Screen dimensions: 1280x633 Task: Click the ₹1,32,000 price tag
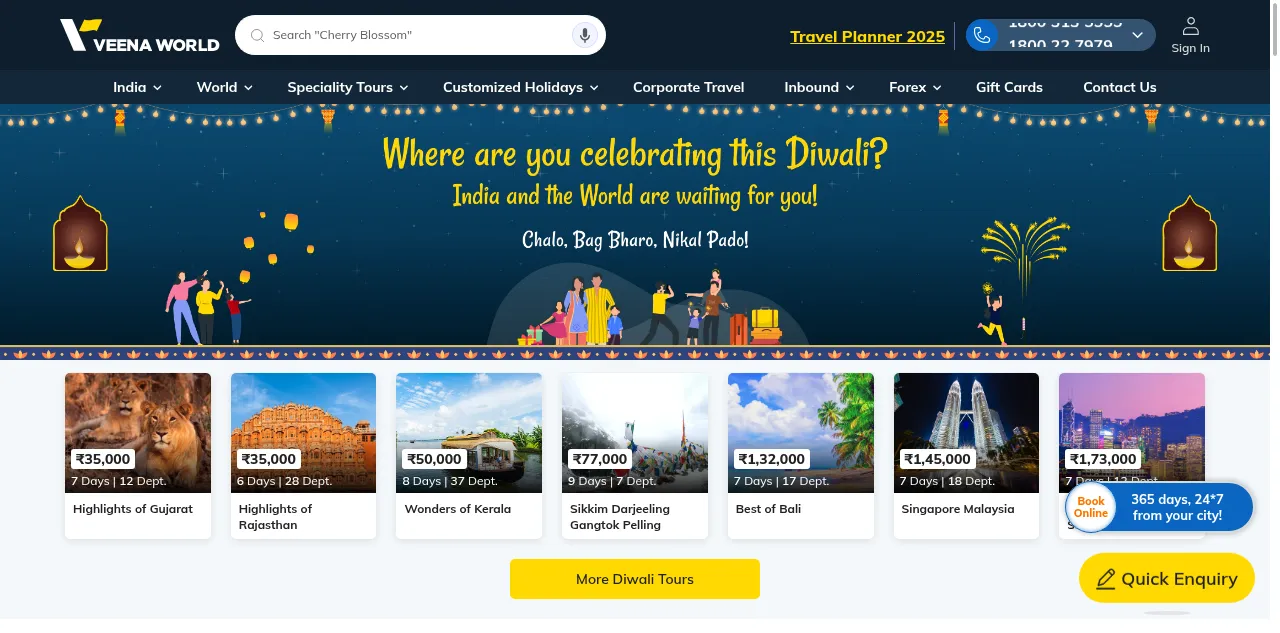772,459
